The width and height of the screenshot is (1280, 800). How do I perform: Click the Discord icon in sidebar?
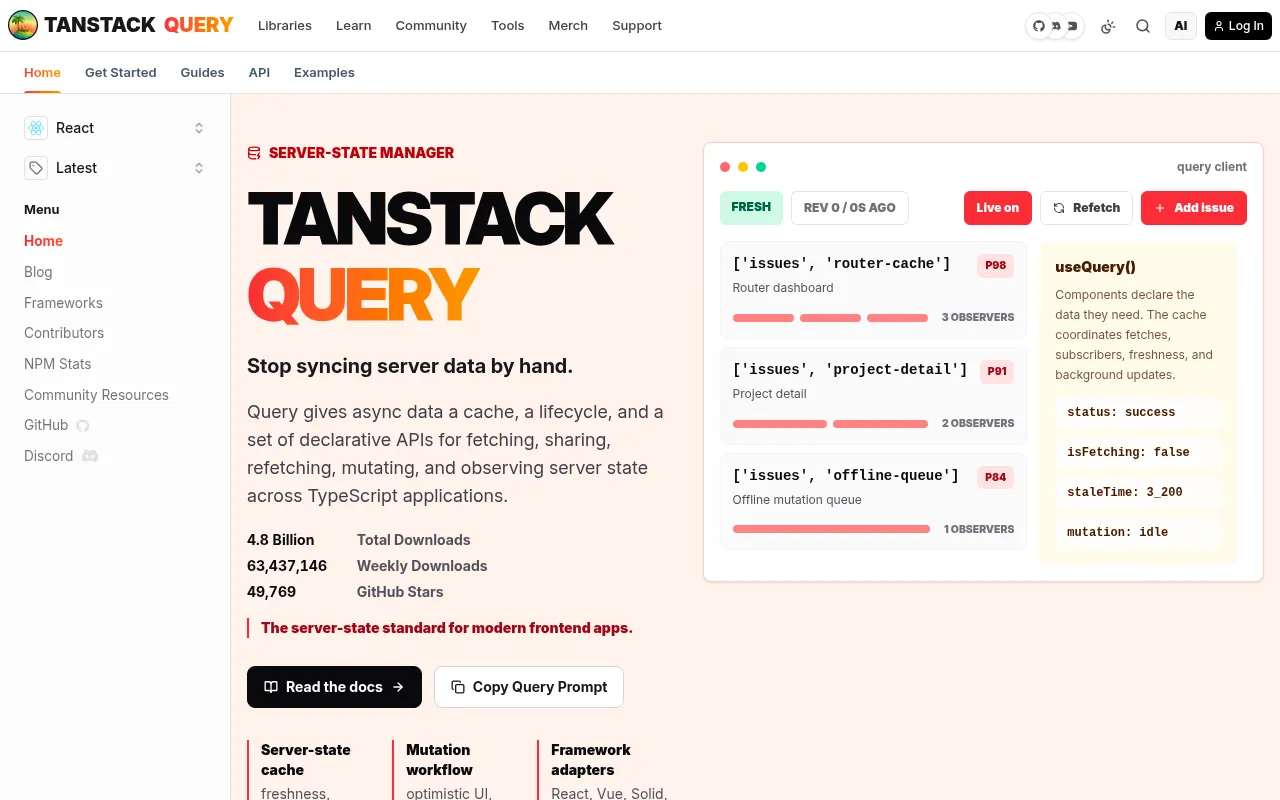pos(90,456)
